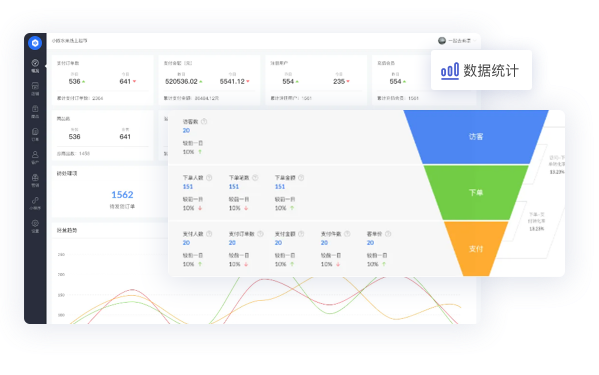This screenshot has height=375, width=599.
Task: Open the 店铺 shop sidebar icon
Action: [x=35, y=89]
